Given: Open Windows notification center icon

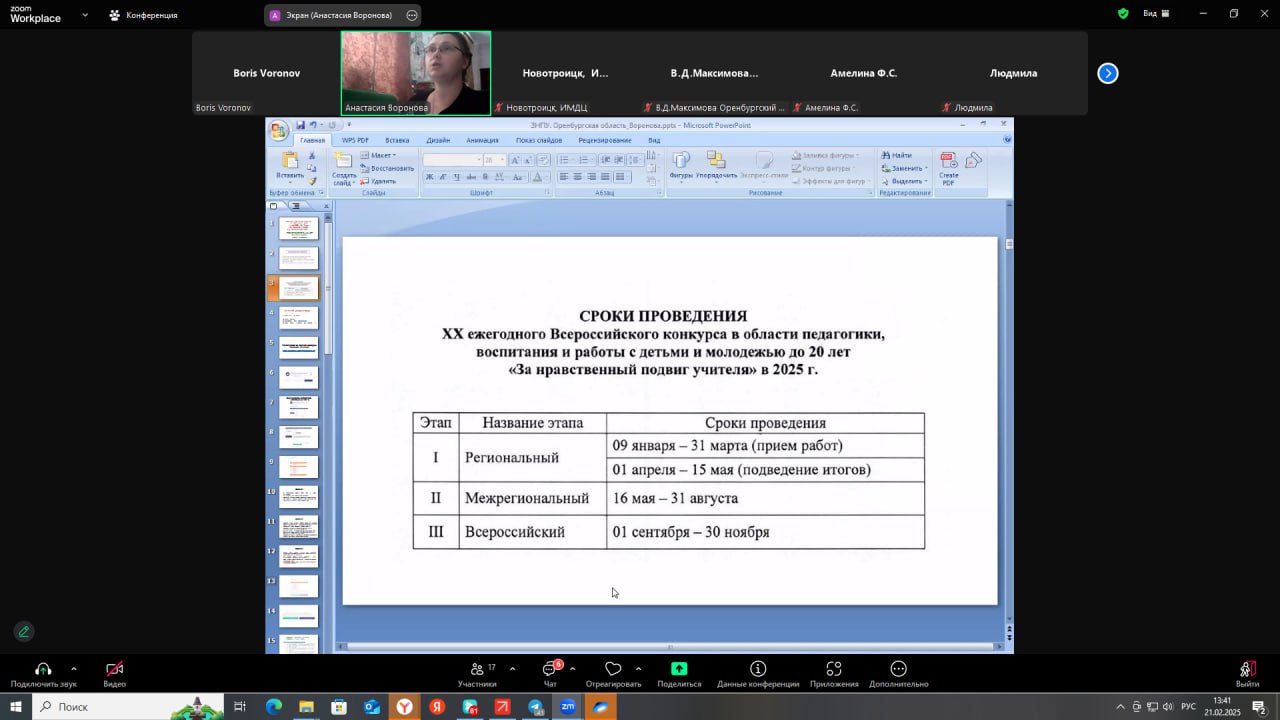Looking at the screenshot, I should point(1260,707).
